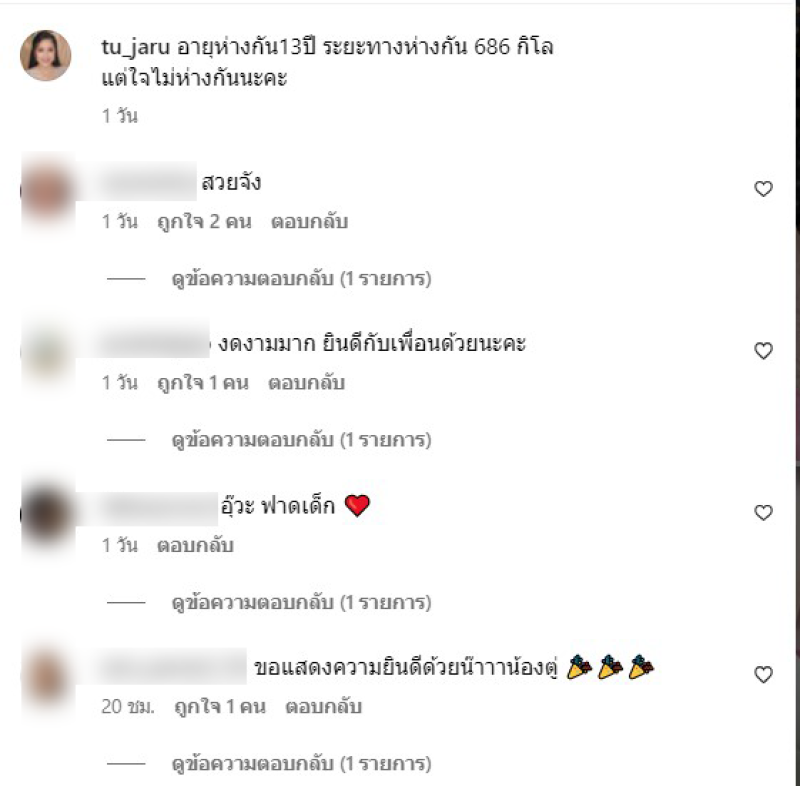This screenshot has height=786, width=800.
Task: Tap heart on อุ๊วะ ฟาดเด็ก comment
Action: click(763, 512)
